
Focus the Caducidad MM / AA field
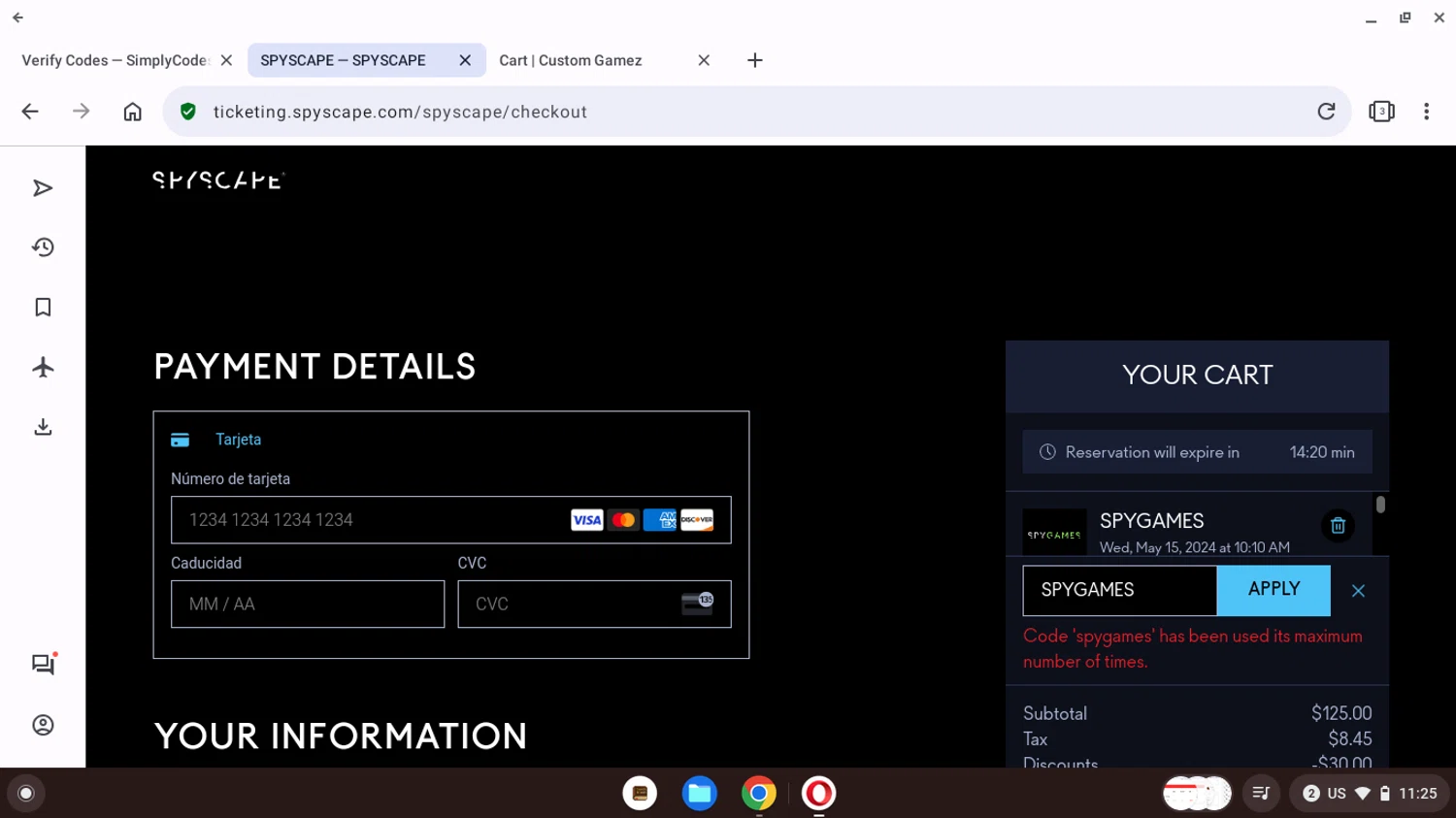pos(308,605)
